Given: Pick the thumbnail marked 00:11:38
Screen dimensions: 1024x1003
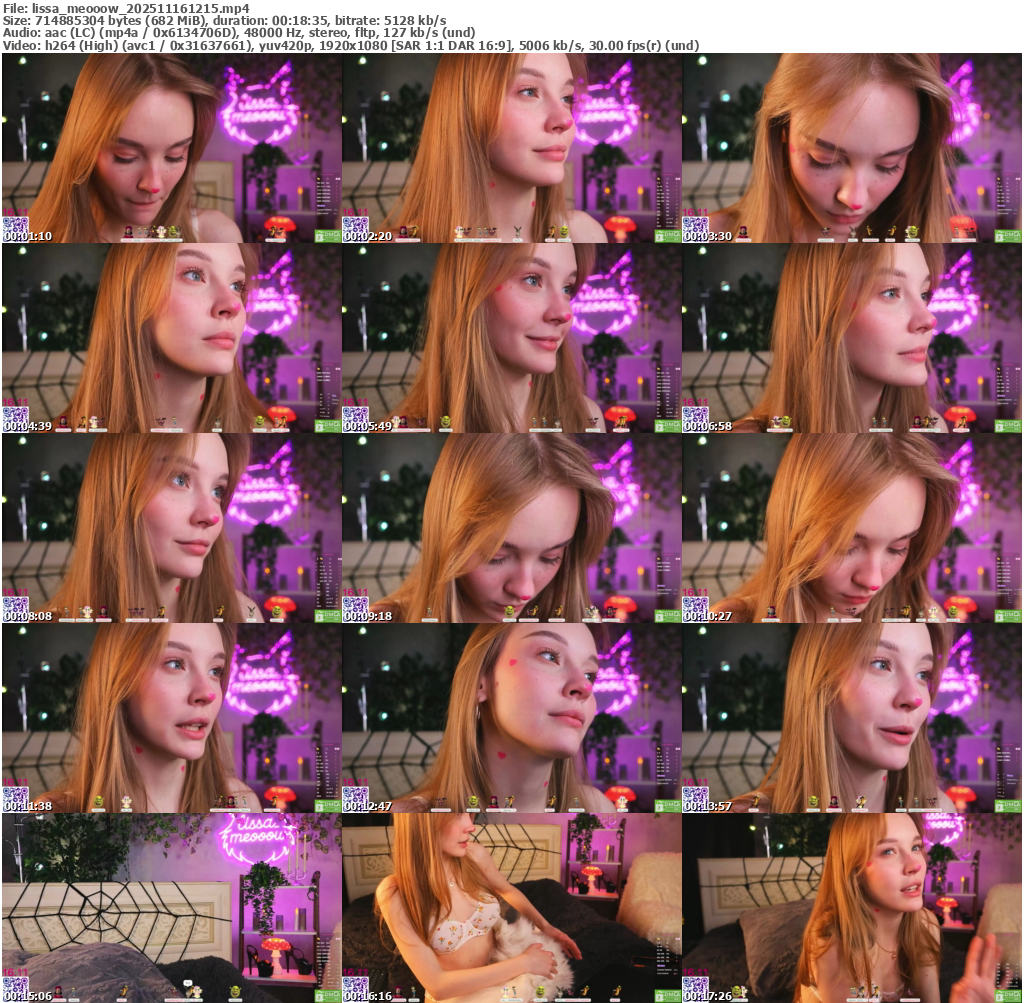Looking at the screenshot, I should click(x=172, y=718).
